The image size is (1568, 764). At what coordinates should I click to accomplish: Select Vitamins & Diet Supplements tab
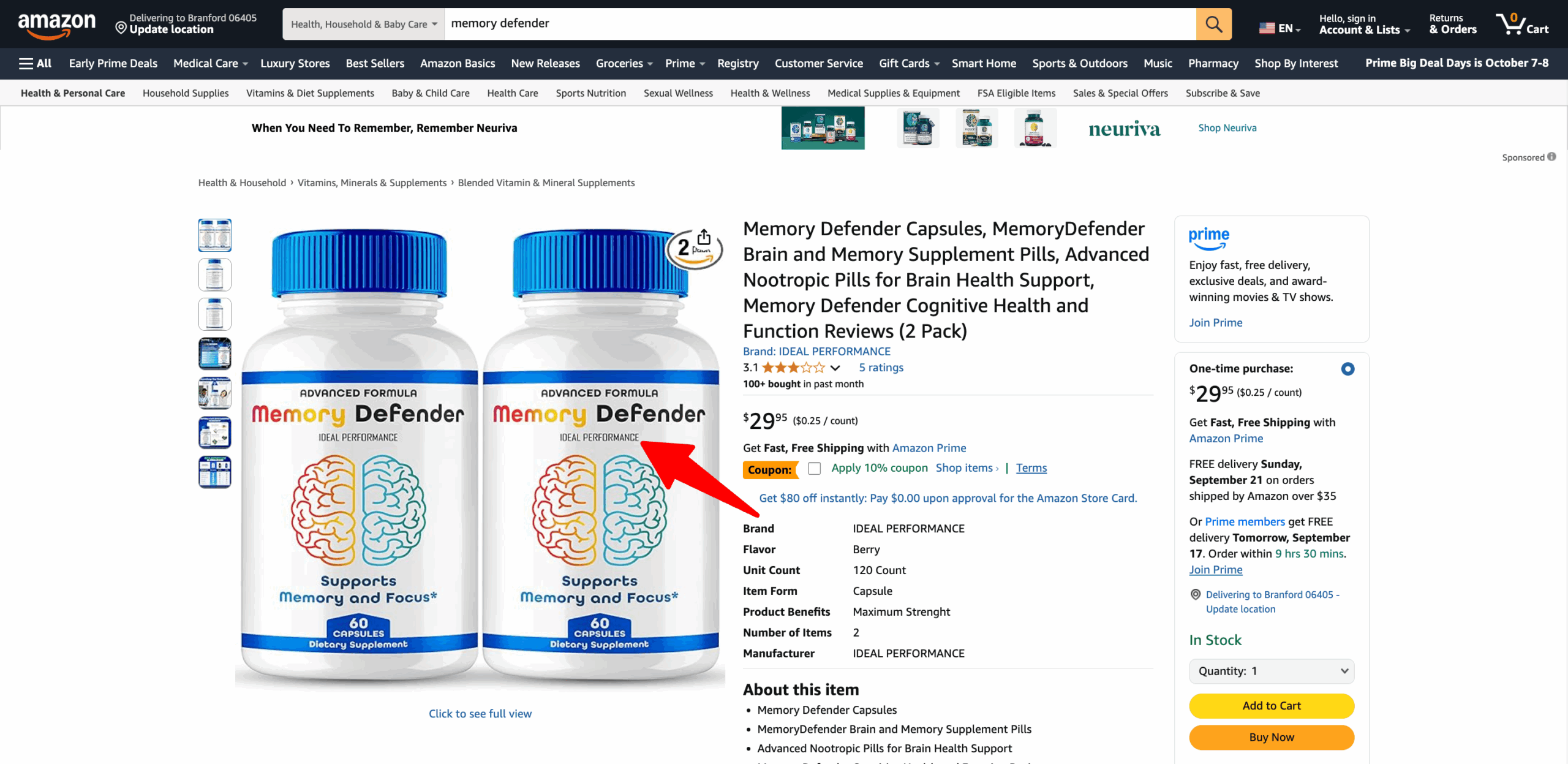click(x=310, y=93)
